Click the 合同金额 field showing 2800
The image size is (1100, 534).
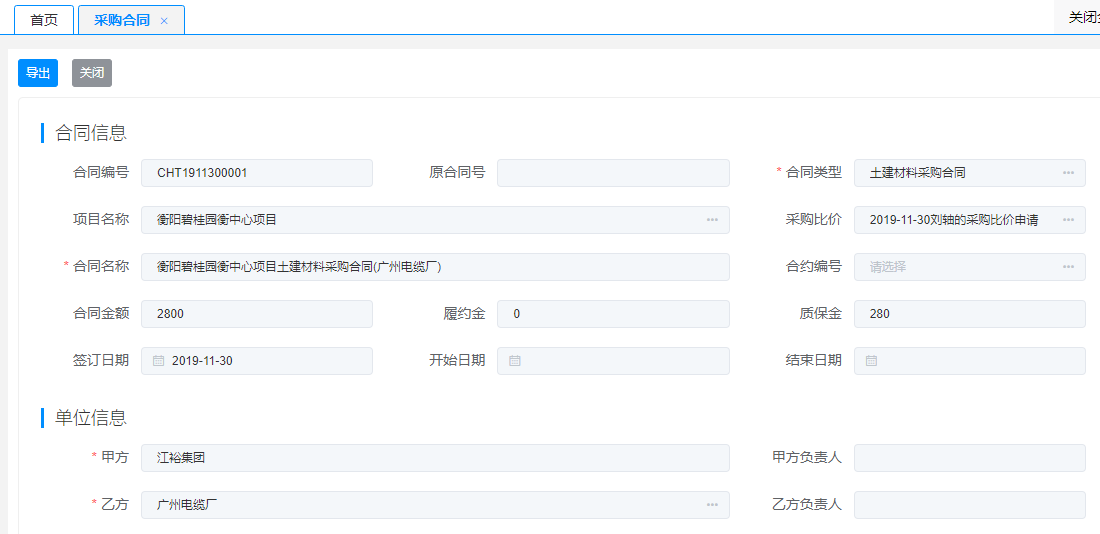coord(257,314)
